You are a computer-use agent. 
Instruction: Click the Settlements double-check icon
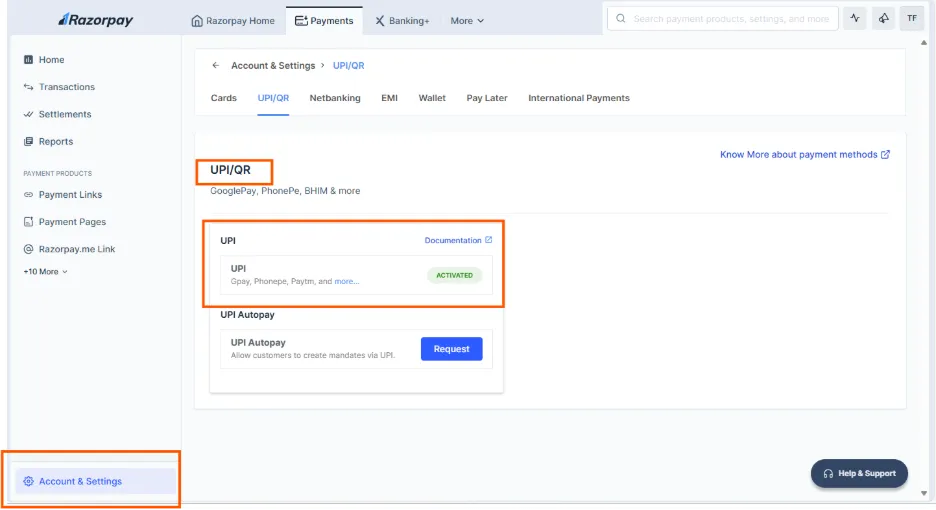point(28,114)
